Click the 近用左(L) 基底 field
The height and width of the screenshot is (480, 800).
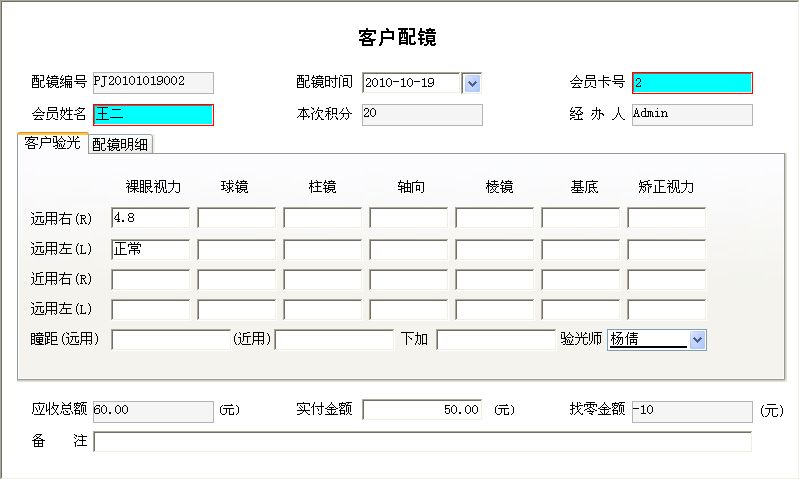(580, 310)
